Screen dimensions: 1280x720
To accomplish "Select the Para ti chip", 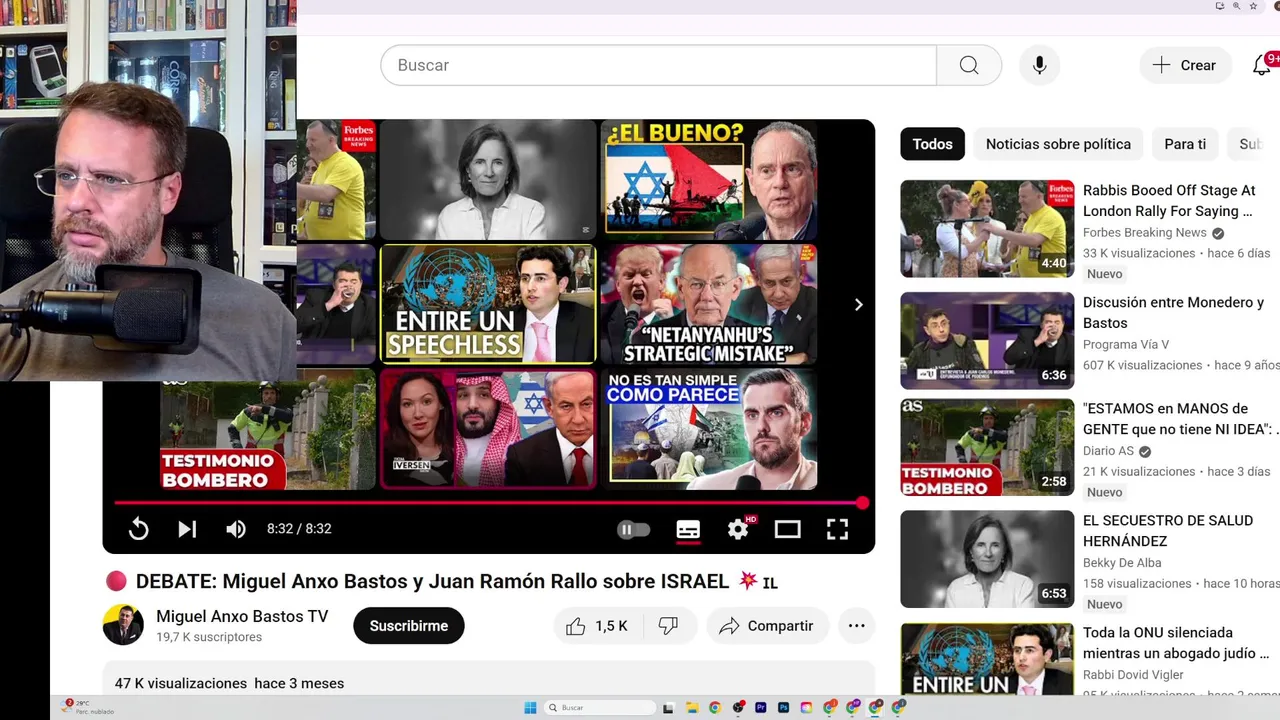I will pos(1185,144).
